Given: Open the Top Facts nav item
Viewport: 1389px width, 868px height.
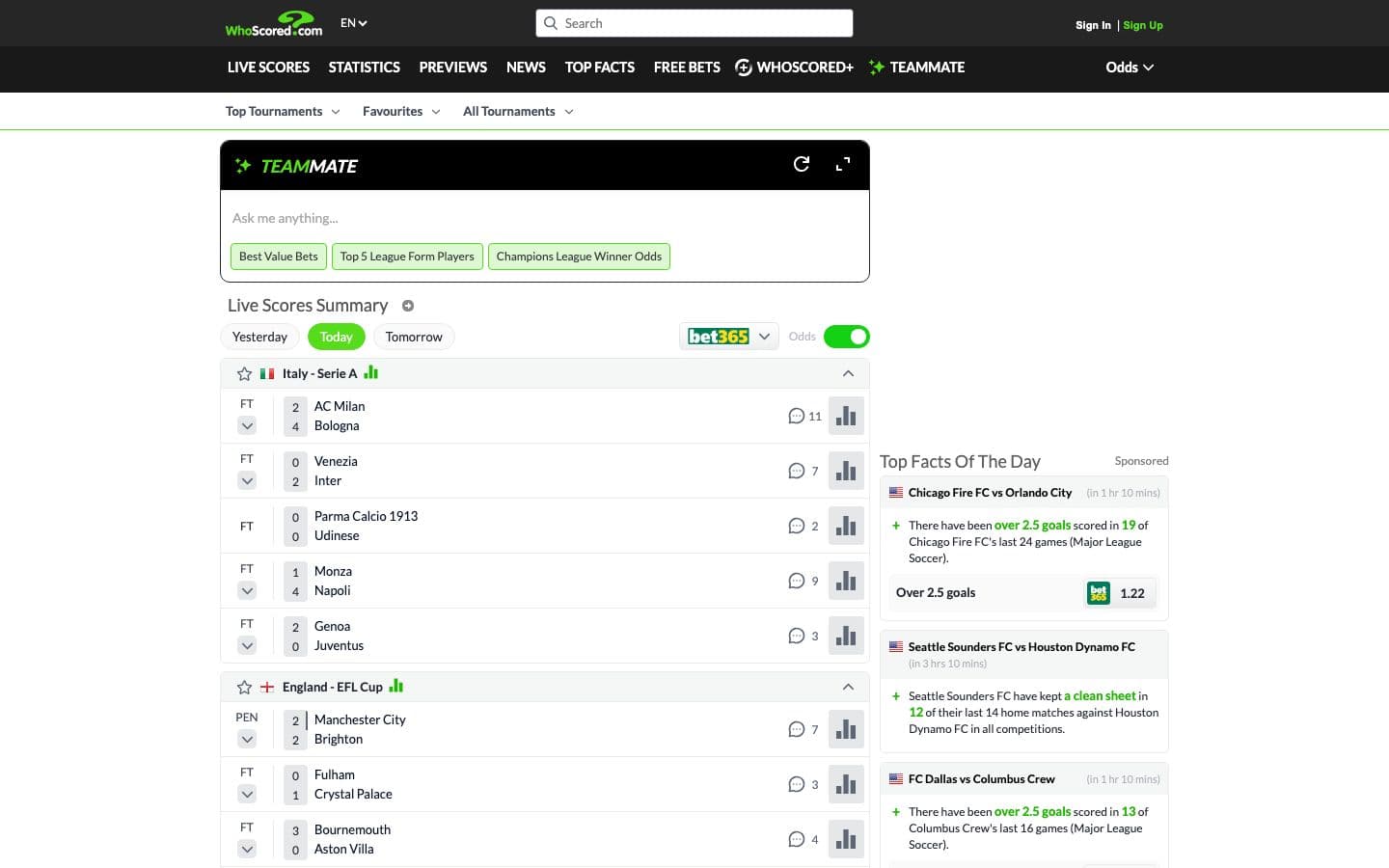Looking at the screenshot, I should click(x=599, y=68).
